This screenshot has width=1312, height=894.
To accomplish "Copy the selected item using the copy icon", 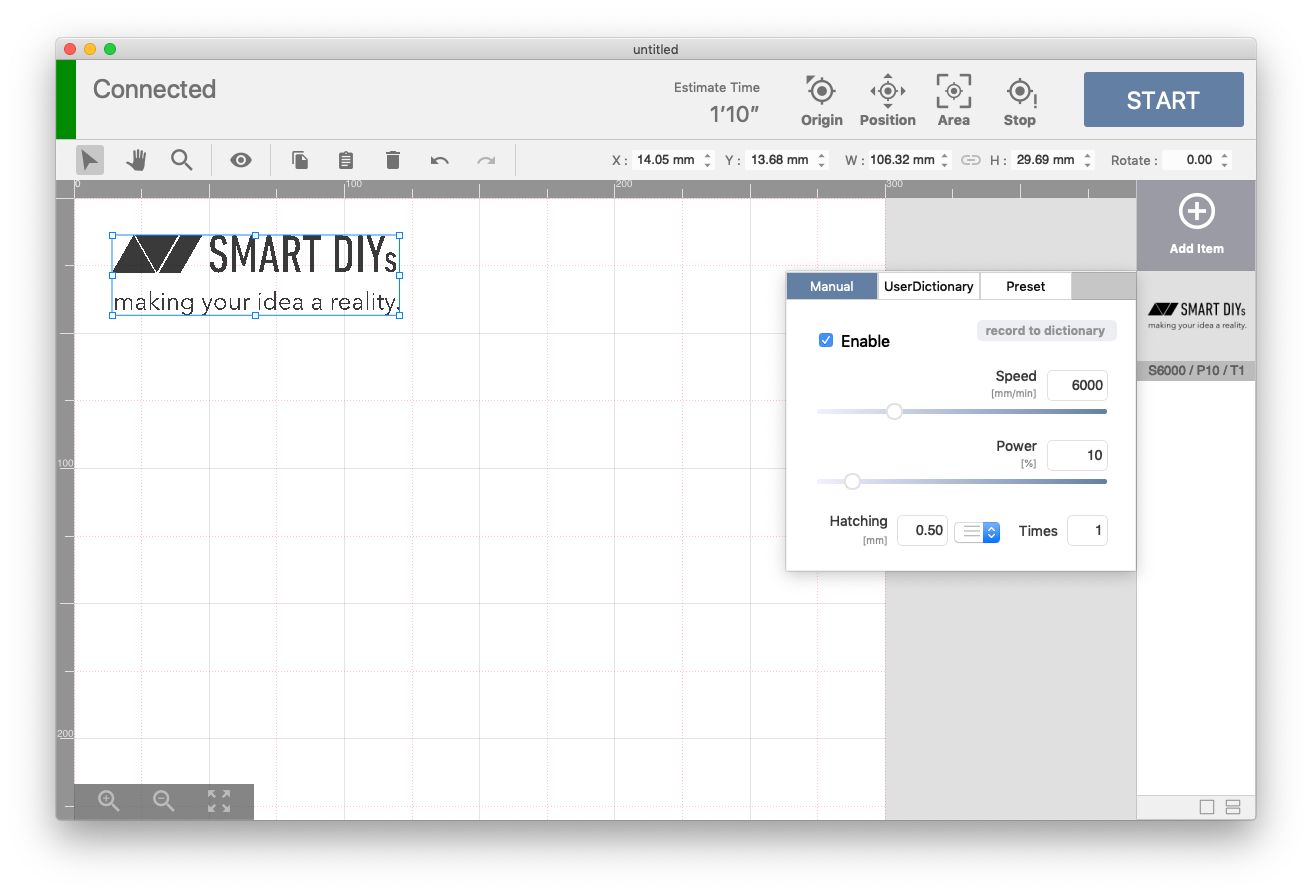I will [x=299, y=160].
